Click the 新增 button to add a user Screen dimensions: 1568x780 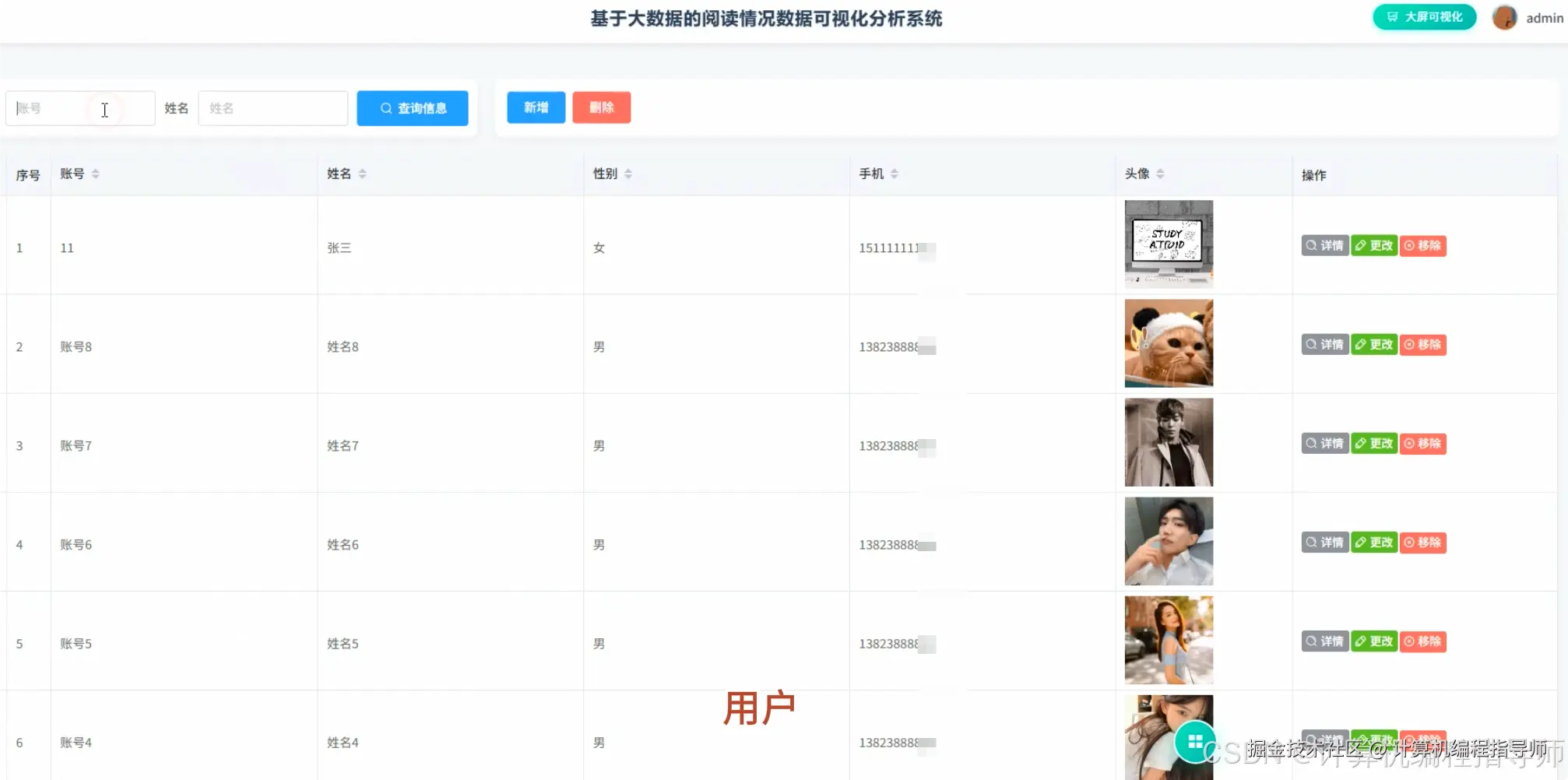pyautogui.click(x=536, y=107)
